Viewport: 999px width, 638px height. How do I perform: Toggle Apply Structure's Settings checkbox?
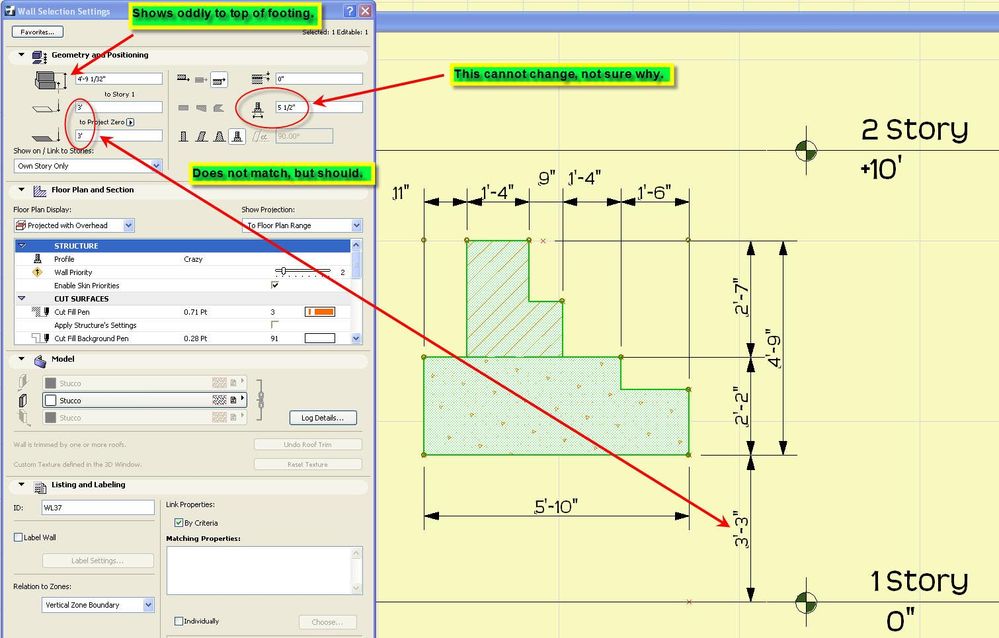(x=275, y=324)
